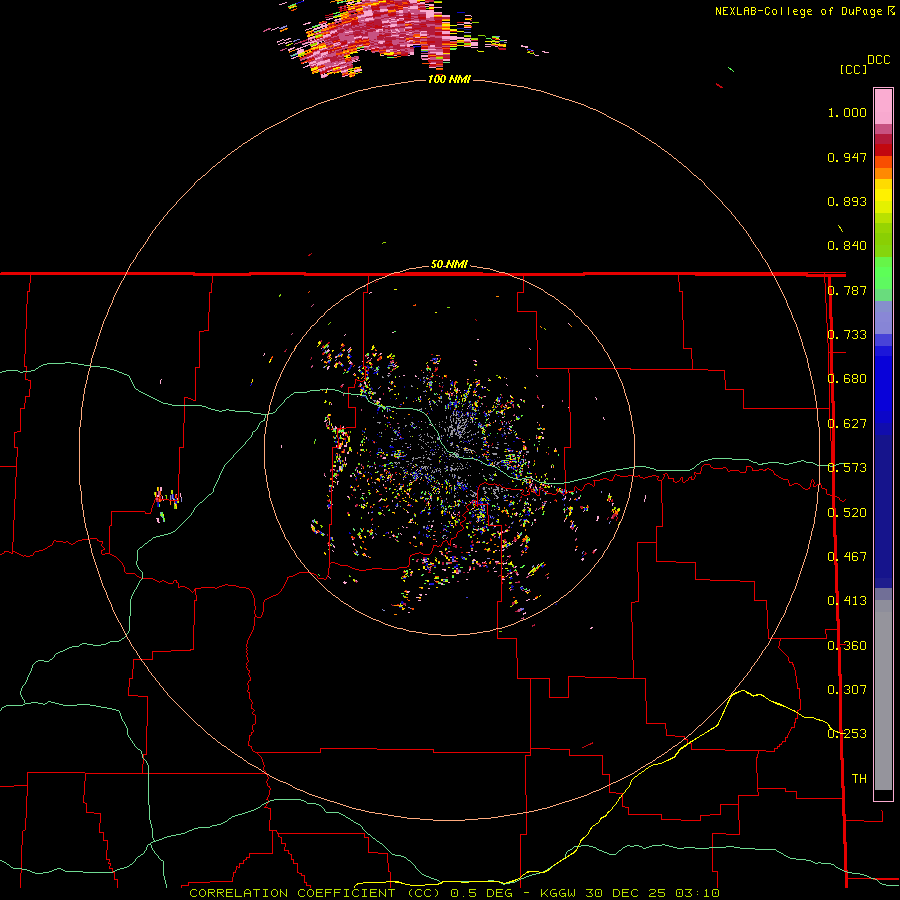Click the 100 NMI range ring label
Image resolution: width=900 pixels, height=900 pixels.
pyautogui.click(x=449, y=79)
